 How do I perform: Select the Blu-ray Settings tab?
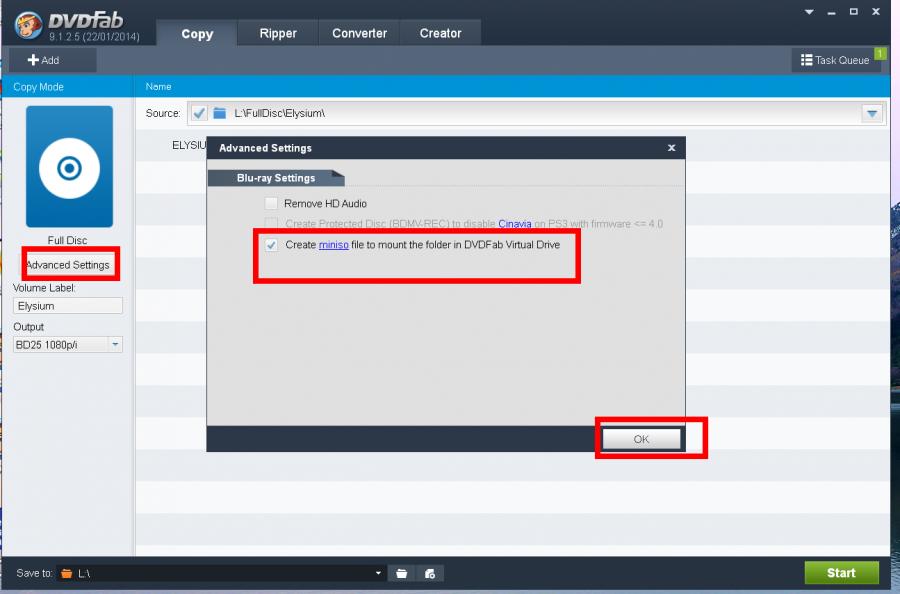click(276, 178)
